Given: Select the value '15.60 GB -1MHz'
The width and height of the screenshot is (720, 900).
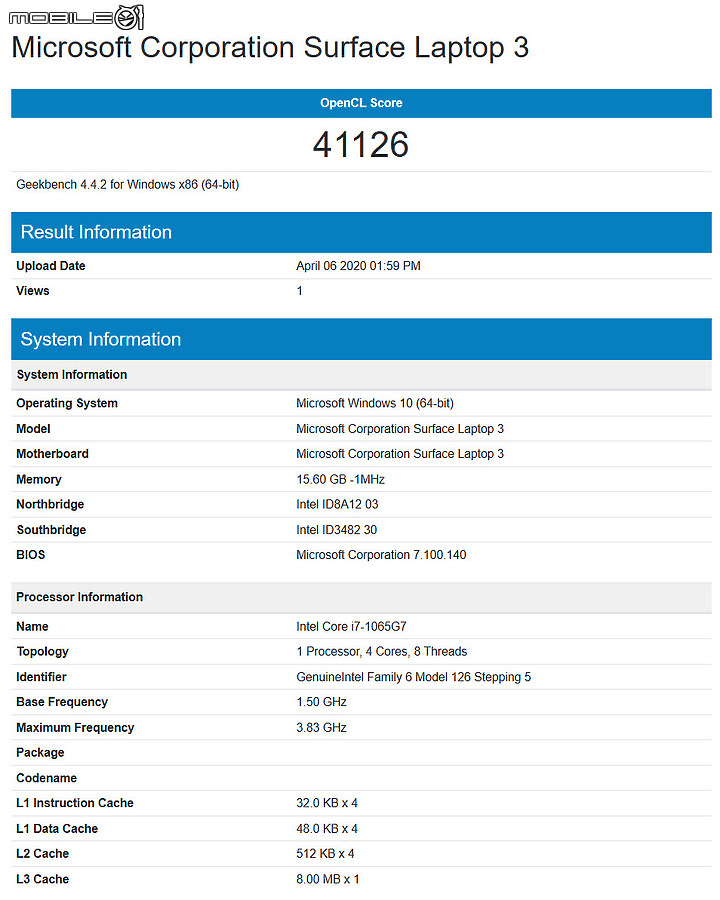Looking at the screenshot, I should 340,479.
